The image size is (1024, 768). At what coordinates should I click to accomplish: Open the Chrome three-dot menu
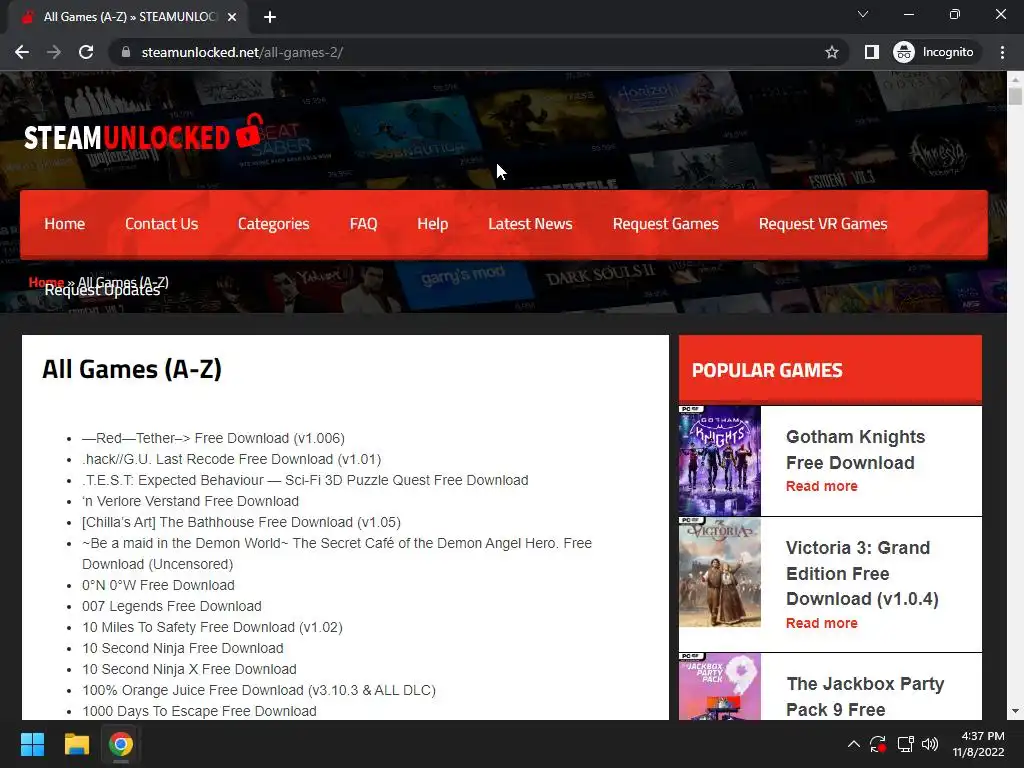[1002, 52]
